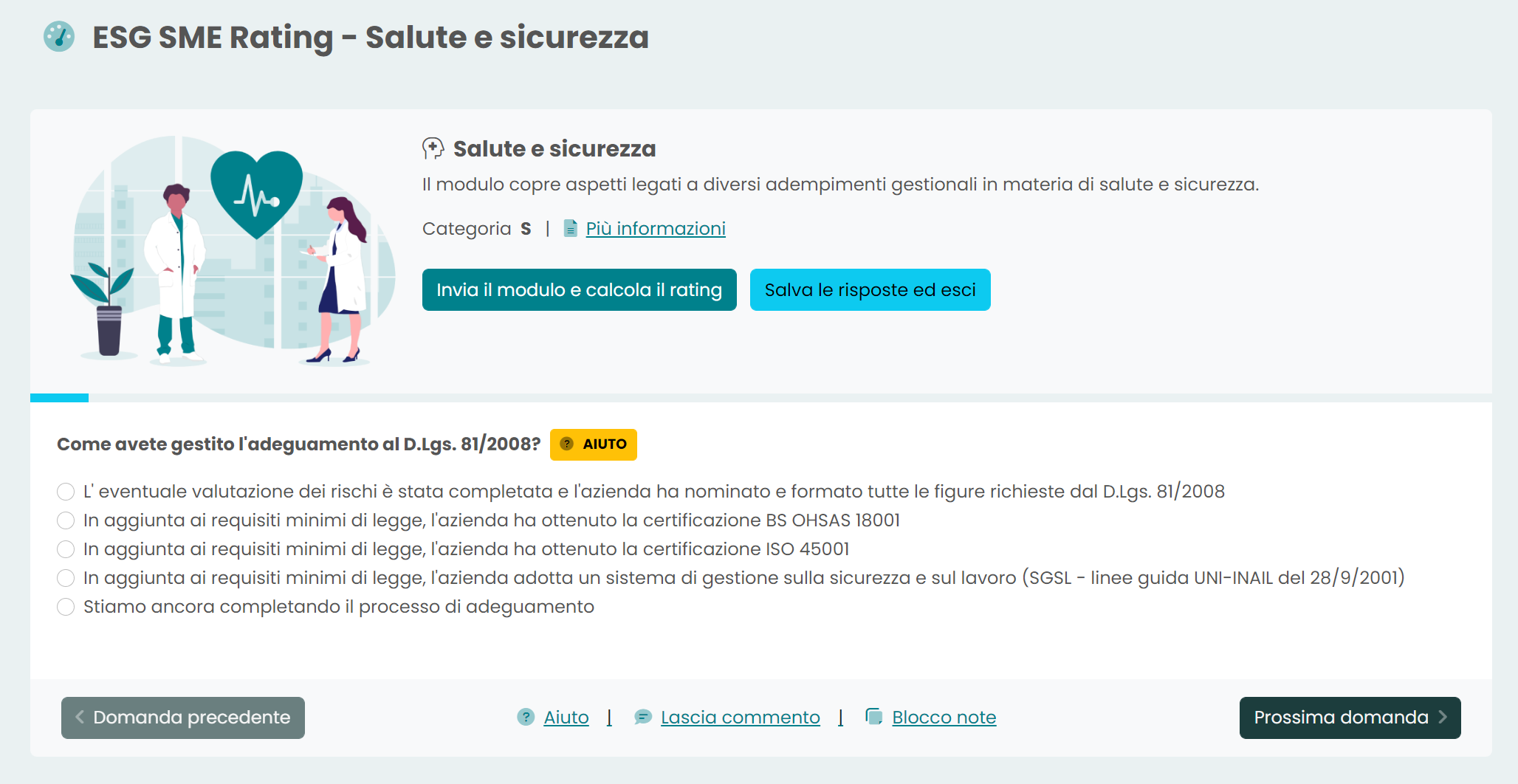Viewport: 1518px width, 784px height.
Task: Click the health head icon beside Salute e sicurezza
Action: (x=433, y=148)
